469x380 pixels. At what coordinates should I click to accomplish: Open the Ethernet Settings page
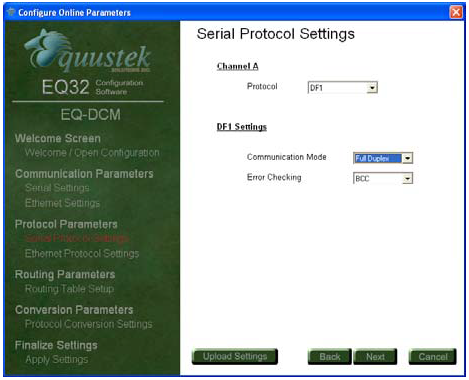[x=62, y=203]
